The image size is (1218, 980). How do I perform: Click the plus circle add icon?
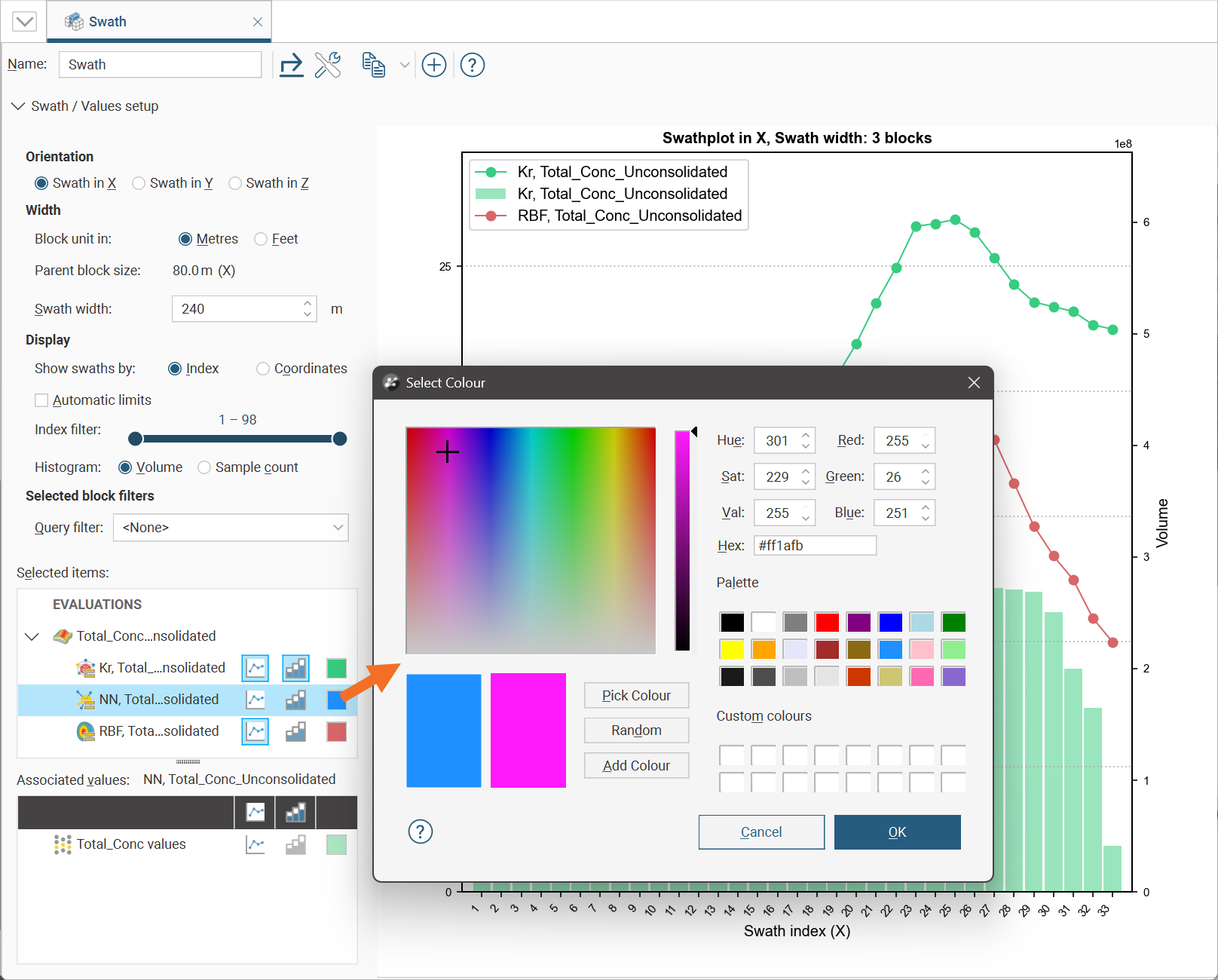click(x=434, y=66)
